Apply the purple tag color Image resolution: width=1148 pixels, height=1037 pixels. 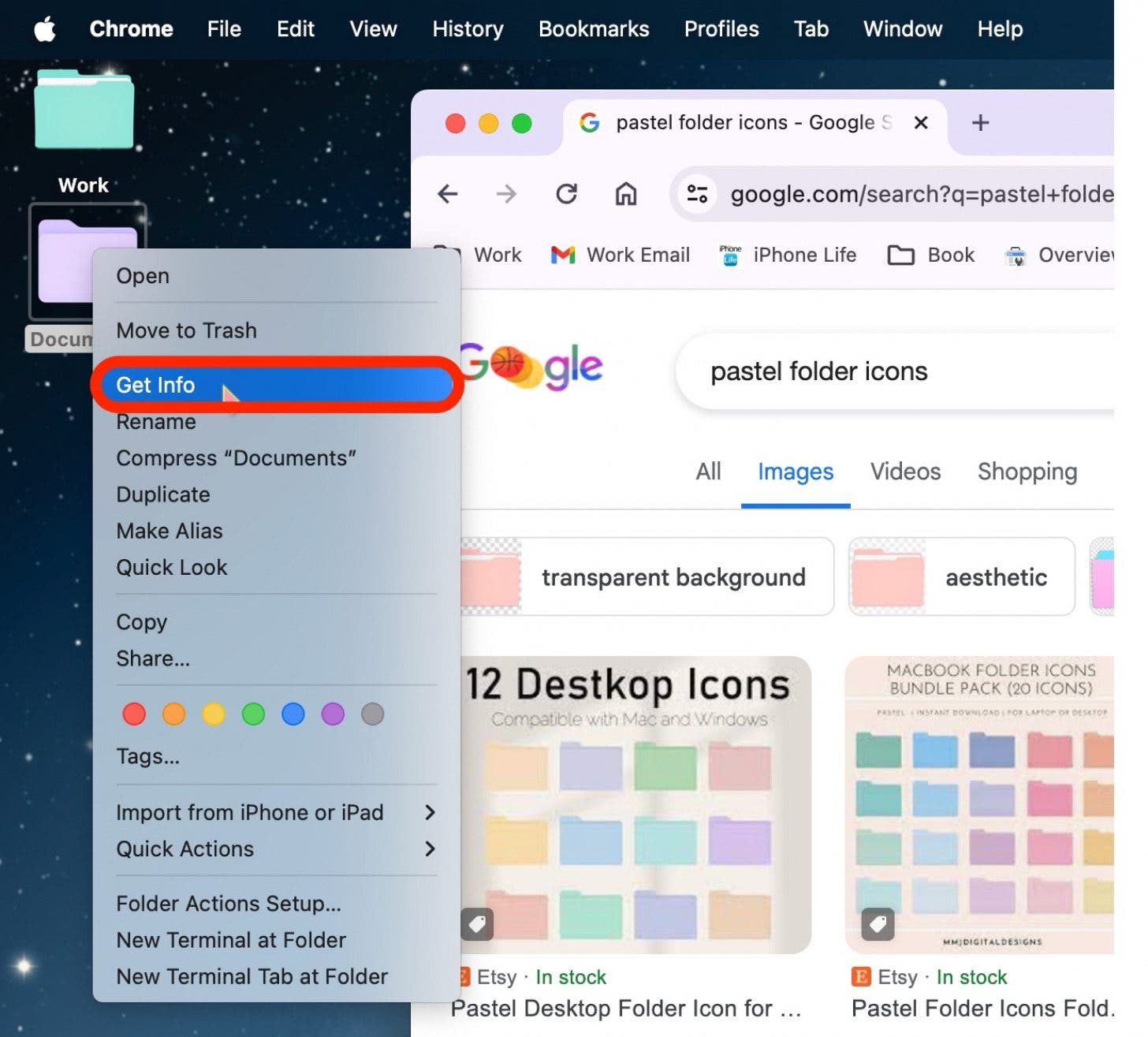[x=332, y=714]
